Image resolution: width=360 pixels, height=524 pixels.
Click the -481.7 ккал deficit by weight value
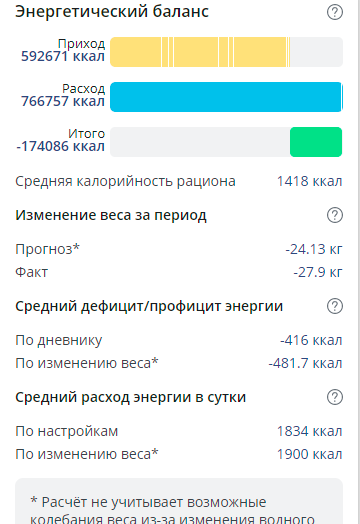306,363
